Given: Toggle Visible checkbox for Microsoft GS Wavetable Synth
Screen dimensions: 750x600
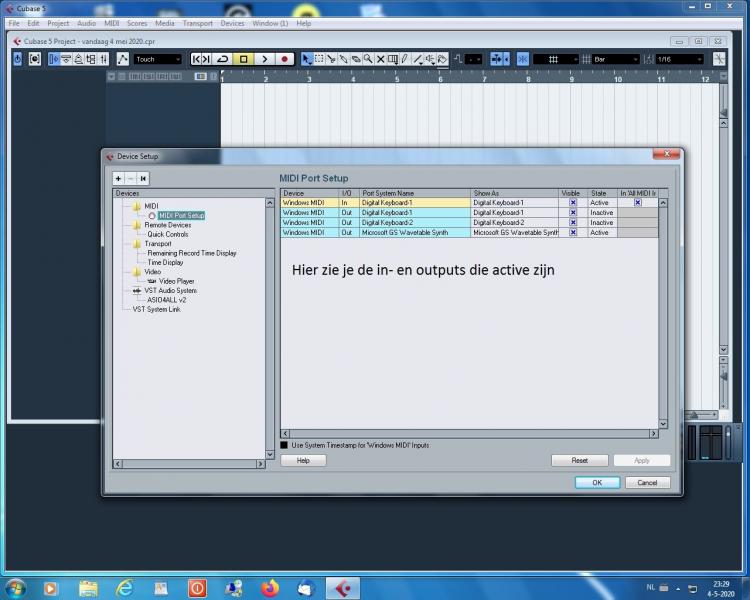Looking at the screenshot, I should (x=573, y=232).
